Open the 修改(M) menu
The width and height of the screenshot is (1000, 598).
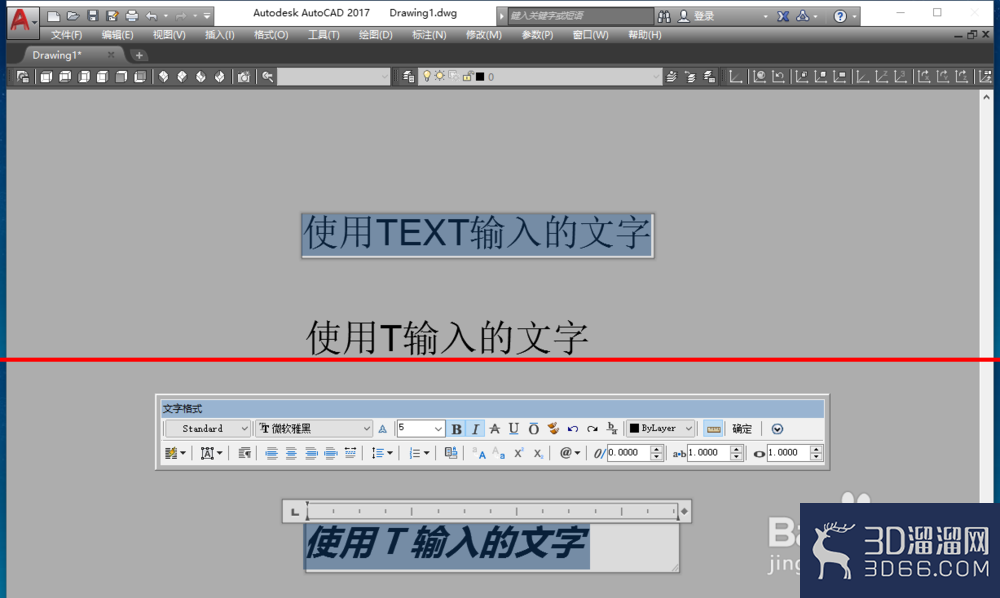[x=483, y=35]
